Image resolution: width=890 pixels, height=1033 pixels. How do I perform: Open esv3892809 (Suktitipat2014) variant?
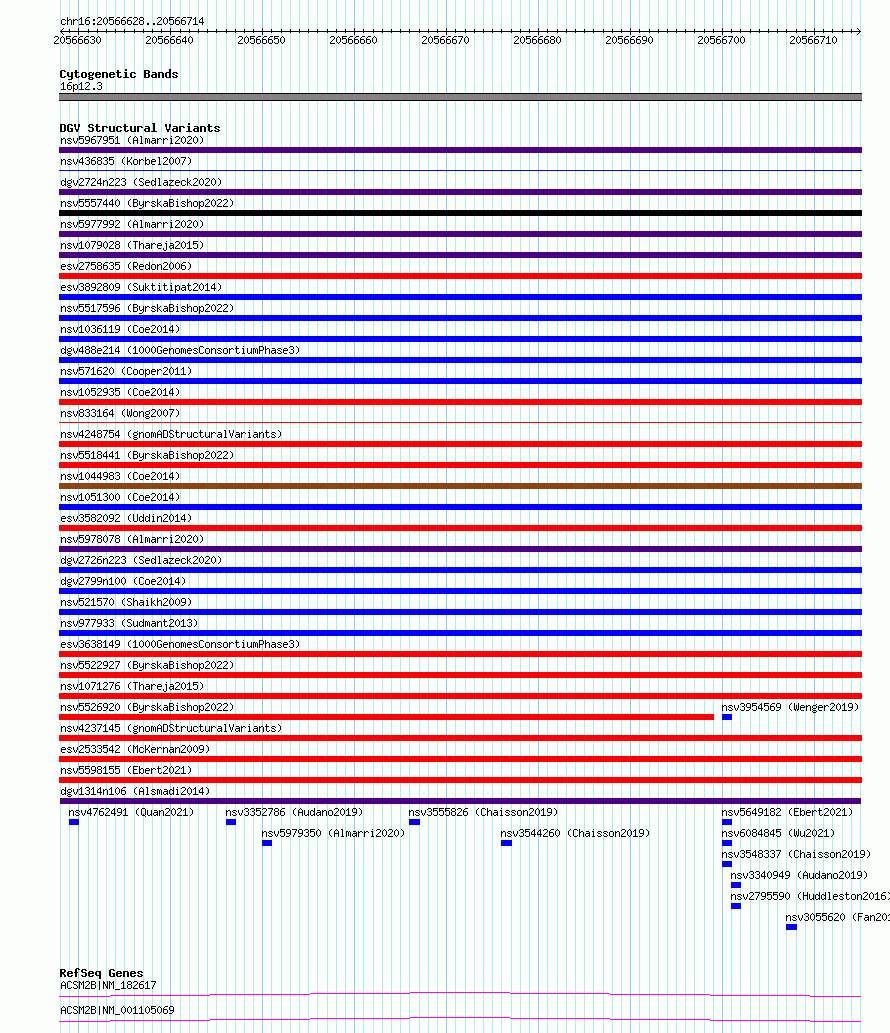point(141,287)
